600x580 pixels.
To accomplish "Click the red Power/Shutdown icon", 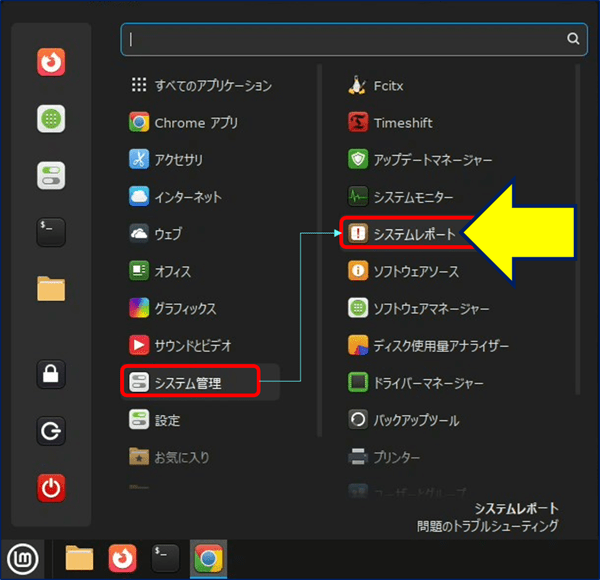I will pyautogui.click(x=51, y=488).
